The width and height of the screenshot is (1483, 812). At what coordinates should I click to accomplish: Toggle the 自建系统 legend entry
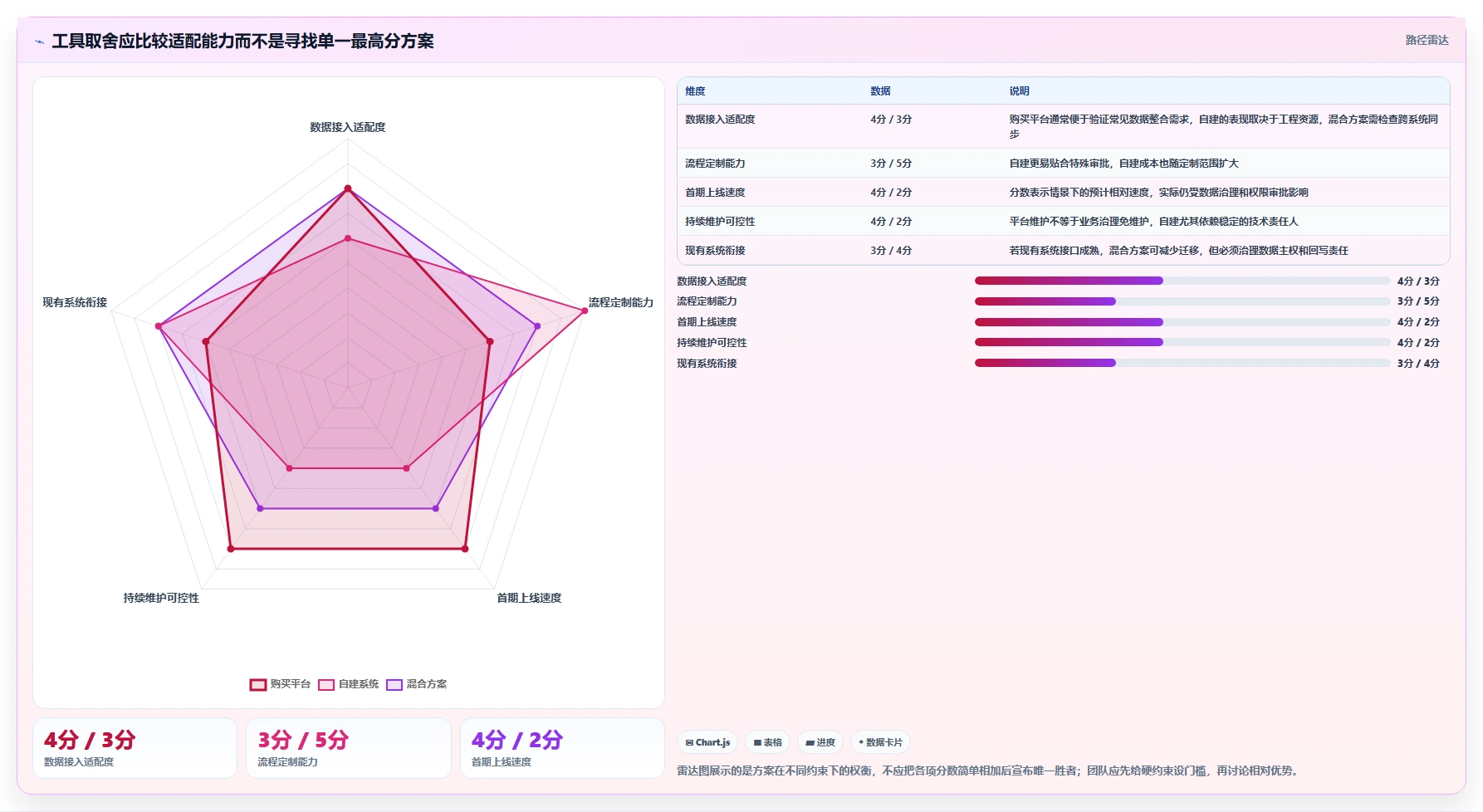pos(349,684)
